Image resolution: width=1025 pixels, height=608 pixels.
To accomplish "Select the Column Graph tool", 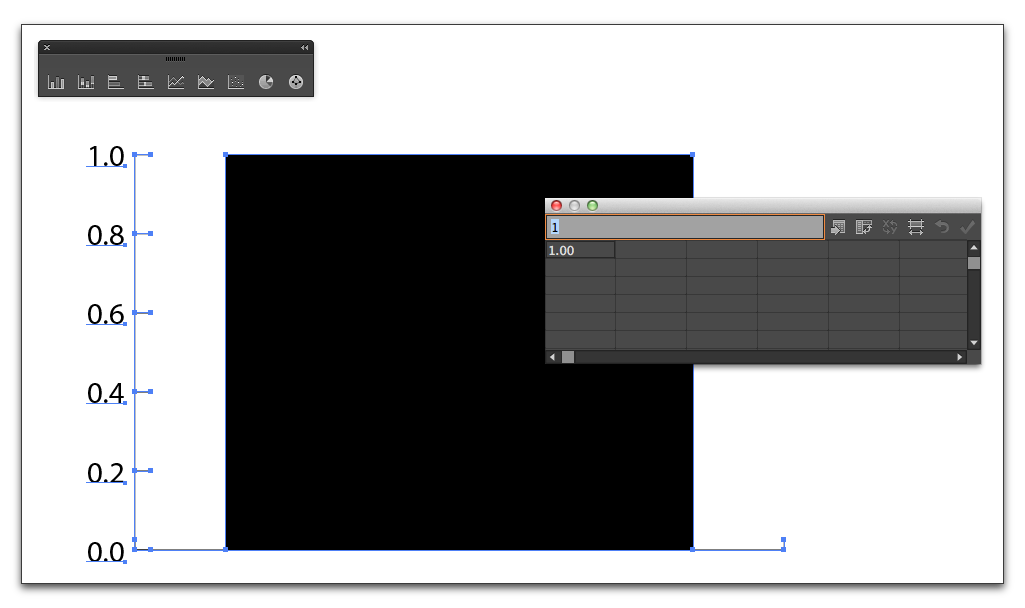I will (56, 82).
